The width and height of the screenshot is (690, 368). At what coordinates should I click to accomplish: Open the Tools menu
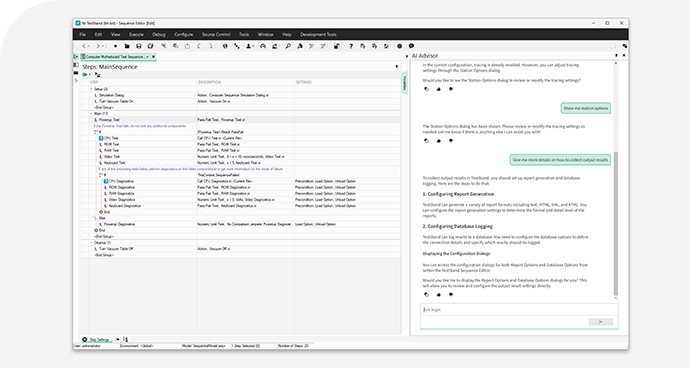(x=244, y=34)
